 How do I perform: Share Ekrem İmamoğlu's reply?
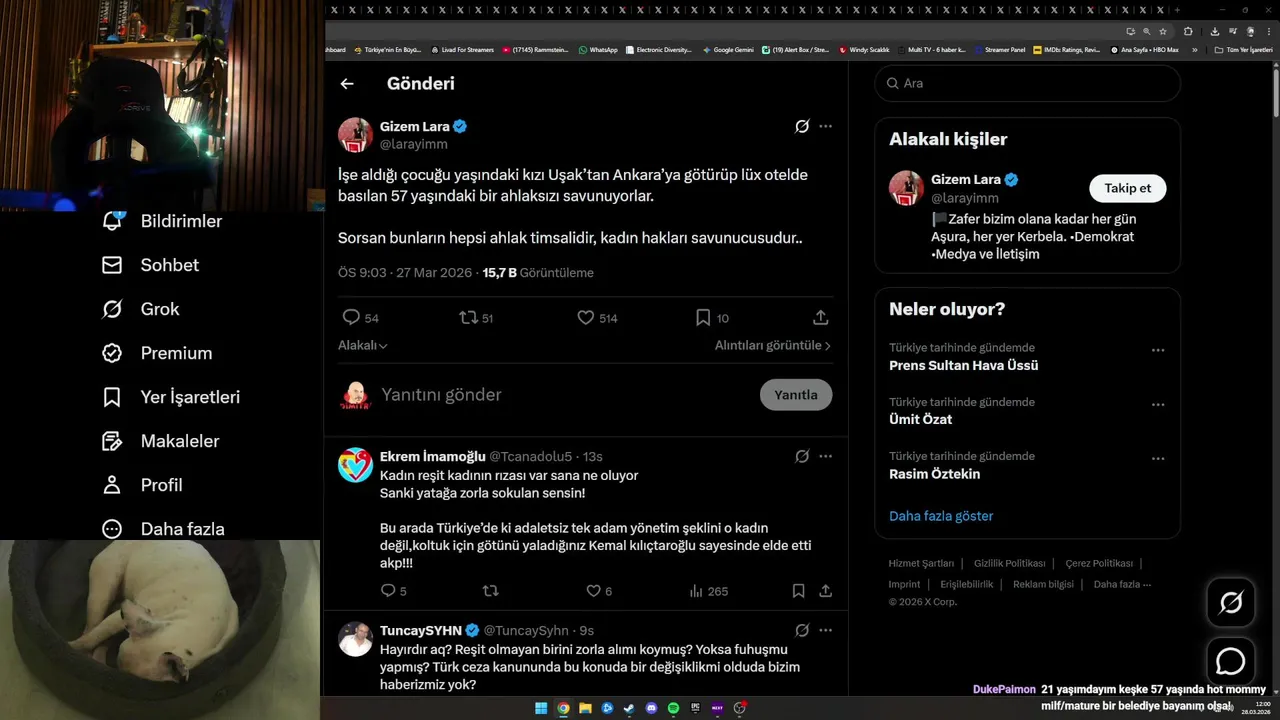[x=825, y=591]
